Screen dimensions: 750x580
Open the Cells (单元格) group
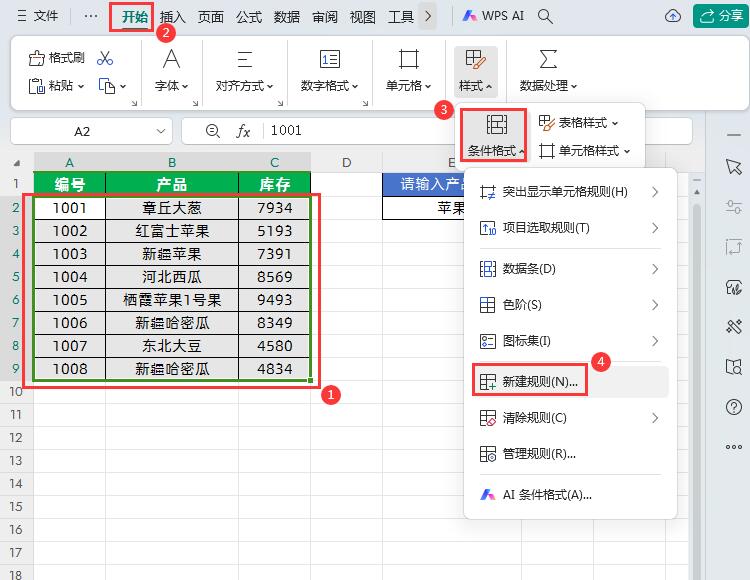click(x=408, y=71)
